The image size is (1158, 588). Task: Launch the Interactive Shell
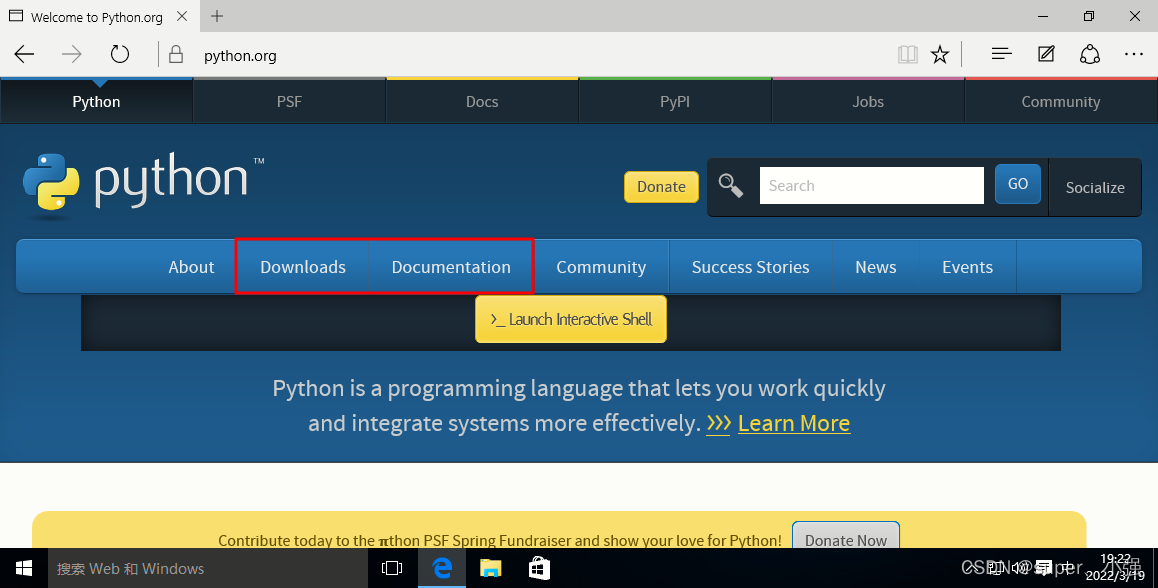point(571,319)
